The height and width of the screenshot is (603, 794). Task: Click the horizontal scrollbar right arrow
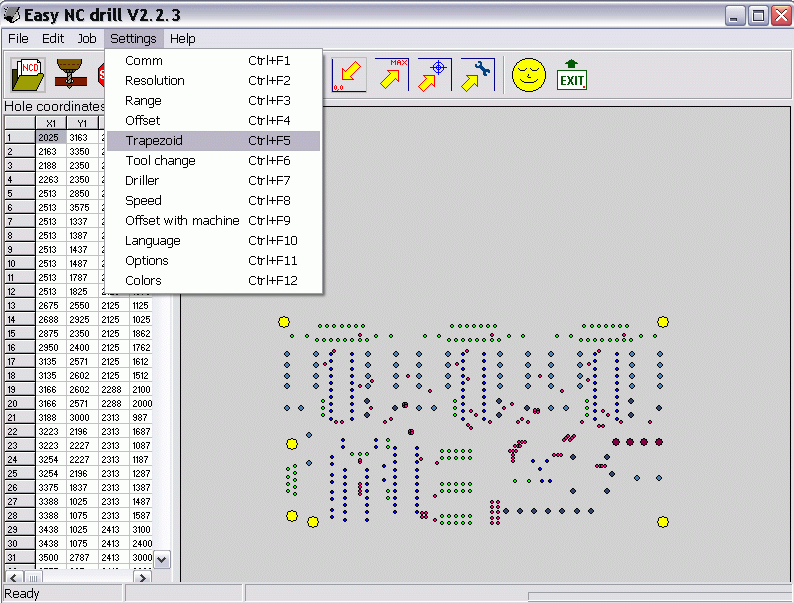click(142, 577)
